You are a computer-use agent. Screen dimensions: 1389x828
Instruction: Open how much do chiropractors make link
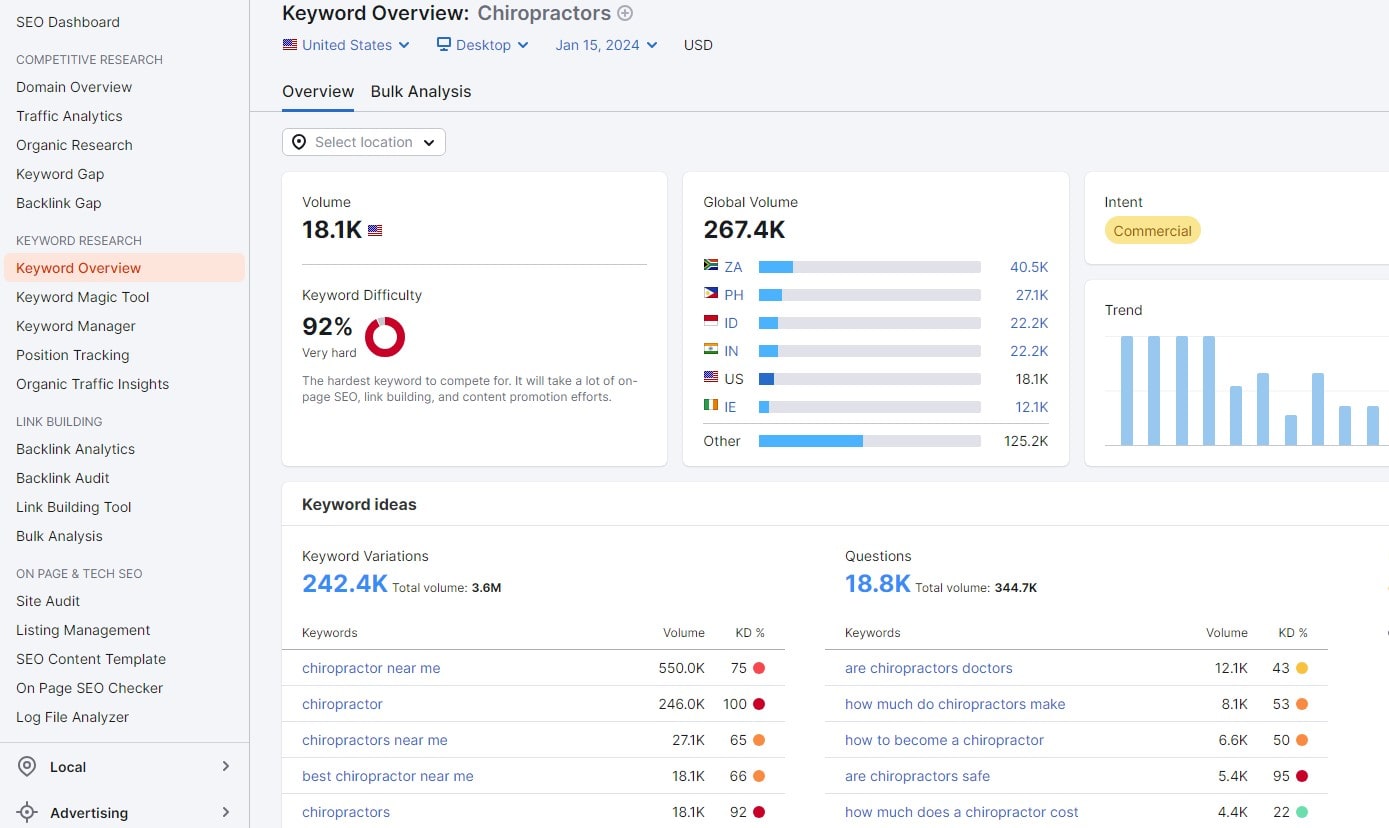coord(955,704)
